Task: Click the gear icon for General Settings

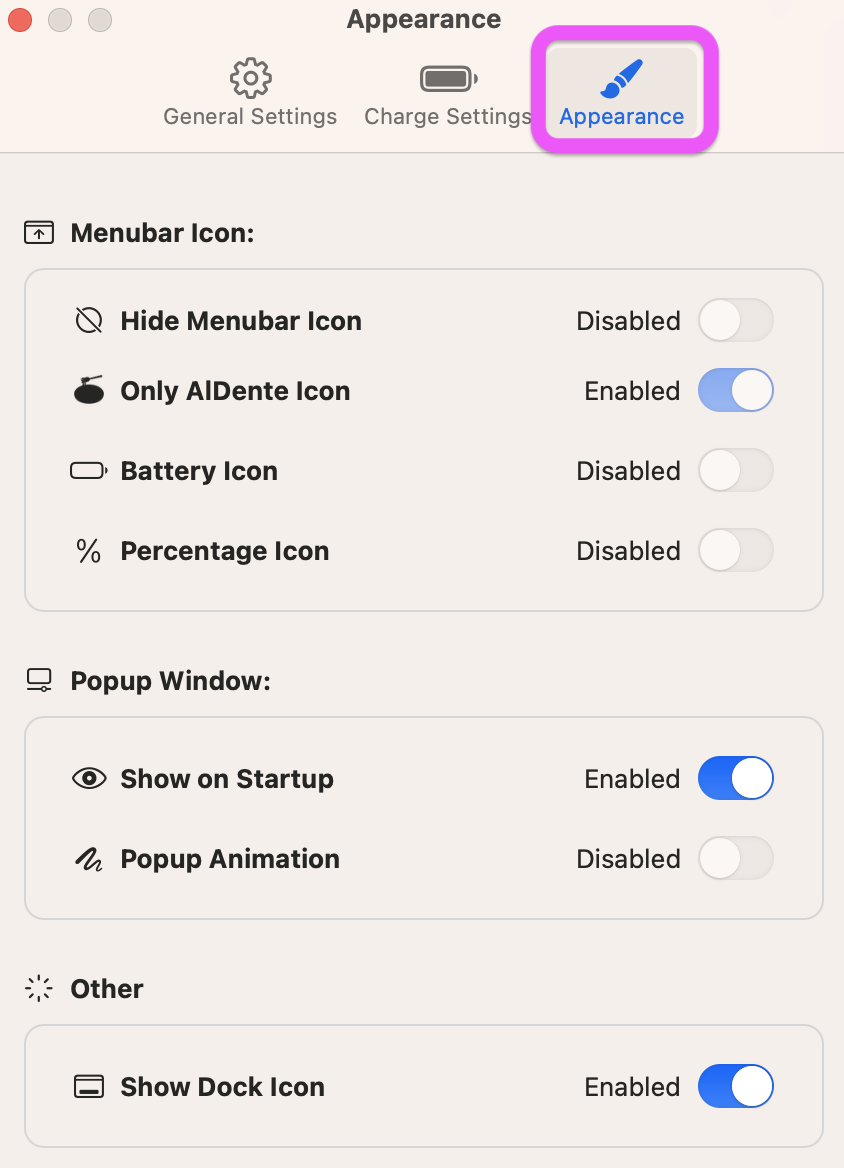Action: point(250,78)
